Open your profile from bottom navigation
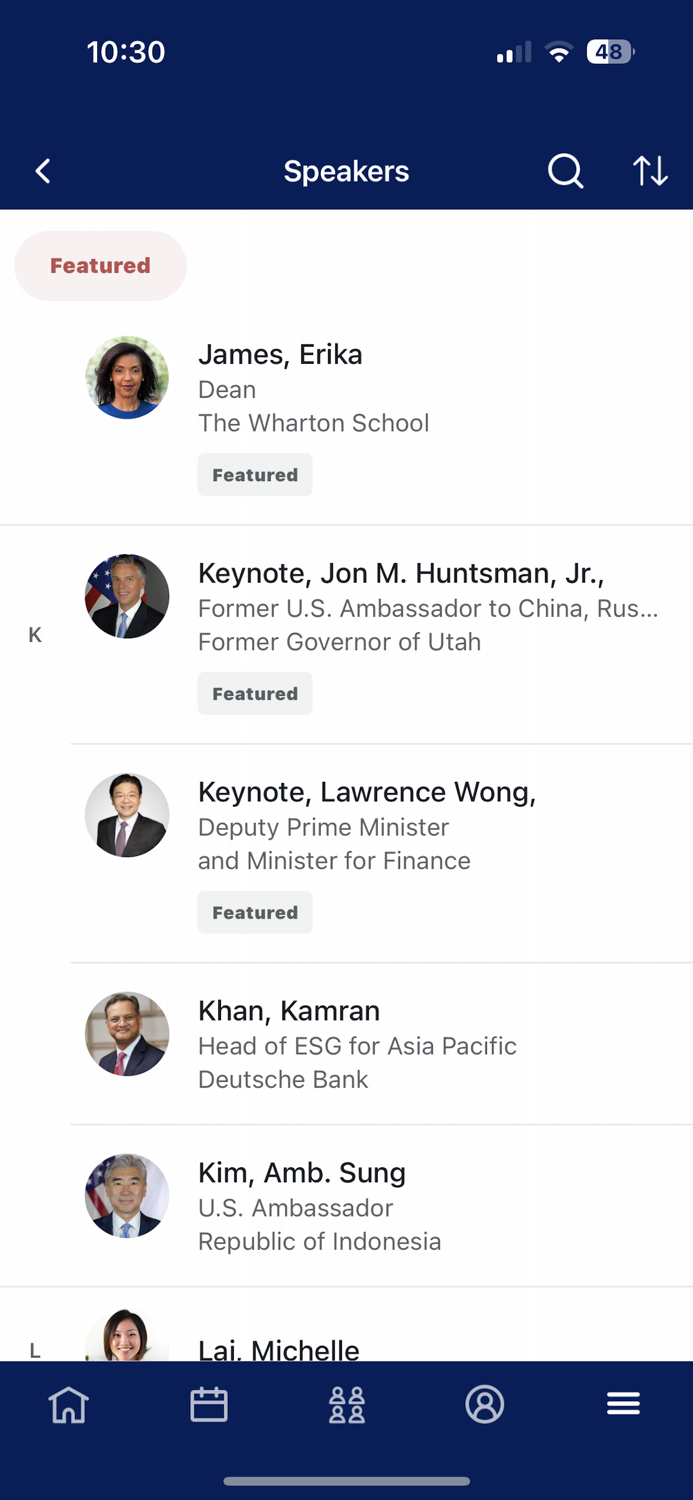This screenshot has width=693, height=1500. click(485, 1404)
